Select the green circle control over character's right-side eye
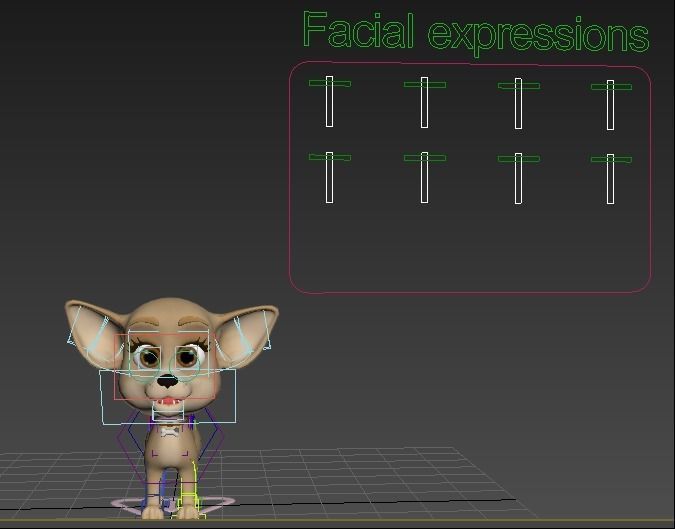 [x=186, y=365]
